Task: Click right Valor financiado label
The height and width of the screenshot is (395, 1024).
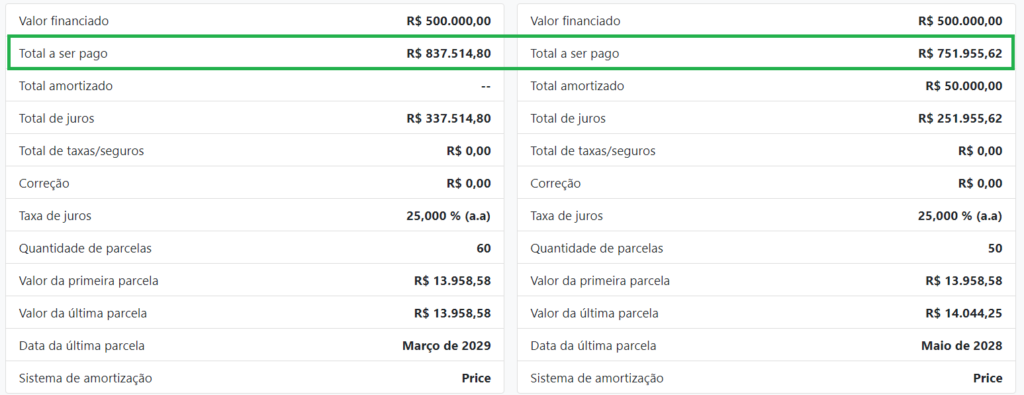Action: click(575, 21)
